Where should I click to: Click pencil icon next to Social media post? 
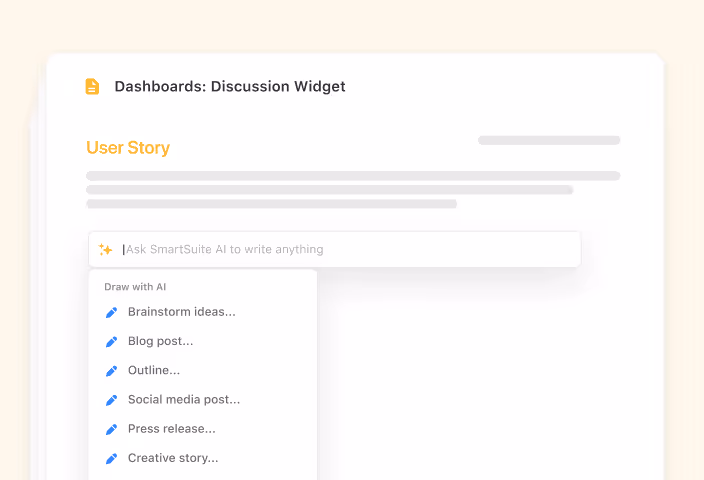coord(111,400)
